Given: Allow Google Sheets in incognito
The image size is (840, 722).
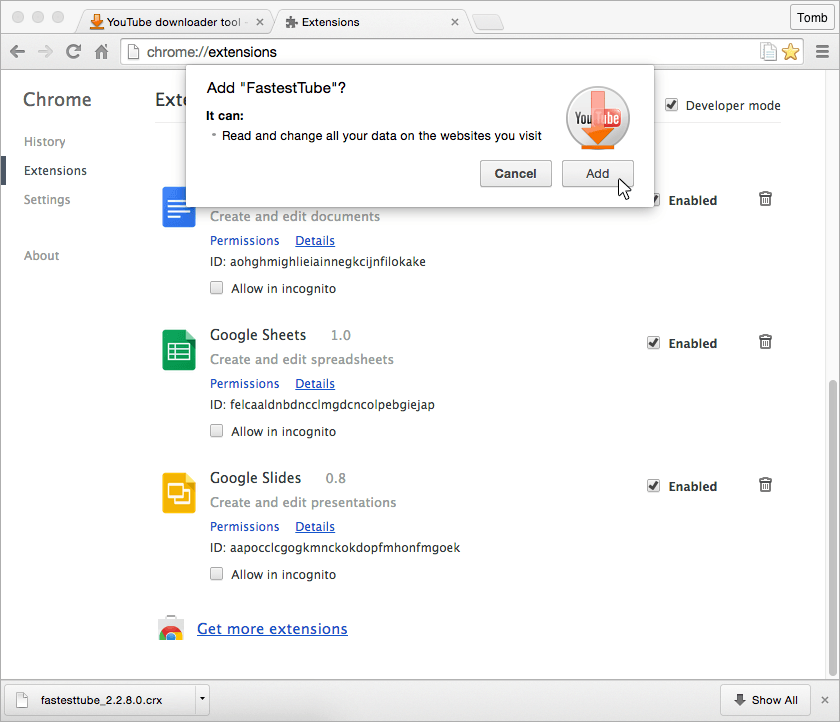Looking at the screenshot, I should 216,431.
